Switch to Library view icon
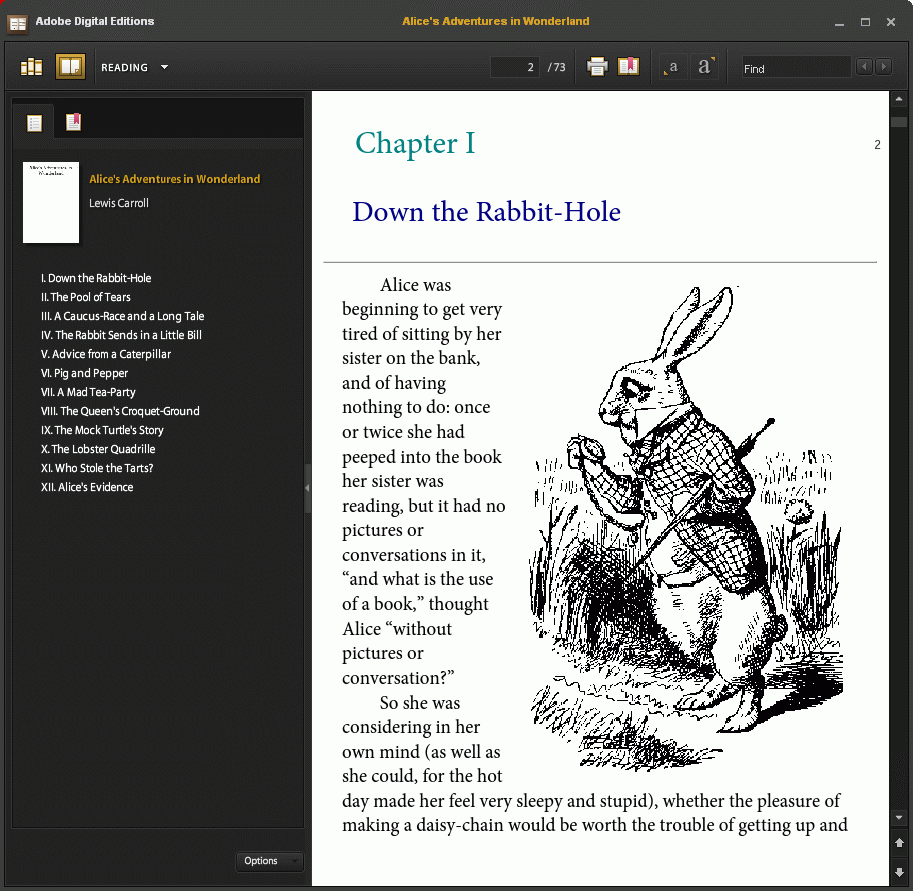 (31, 67)
